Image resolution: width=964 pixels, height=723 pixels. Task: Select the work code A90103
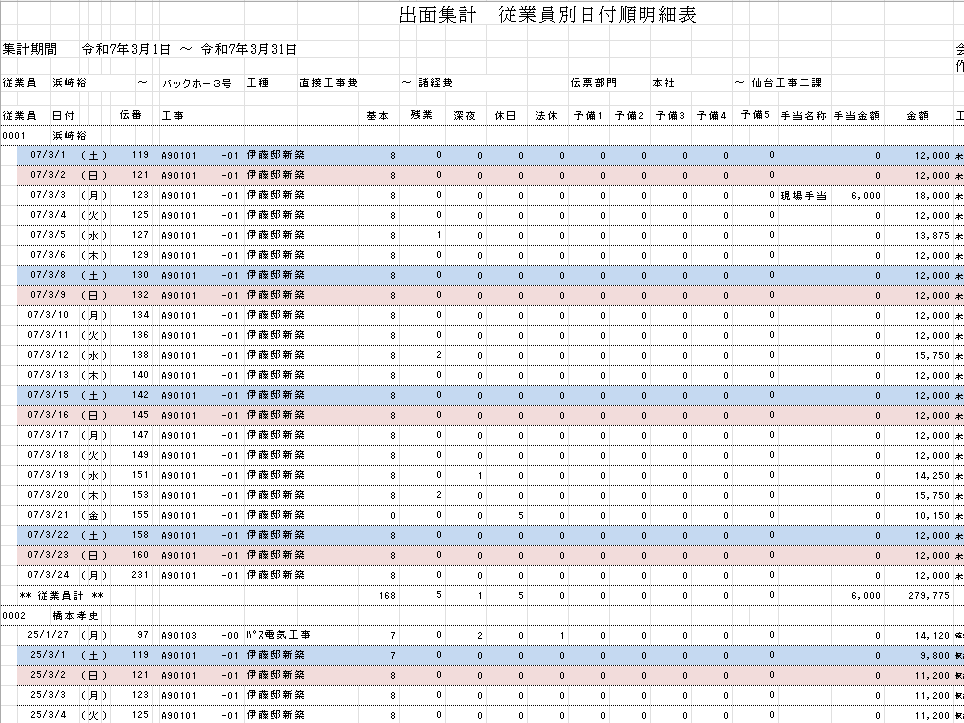pos(179,635)
